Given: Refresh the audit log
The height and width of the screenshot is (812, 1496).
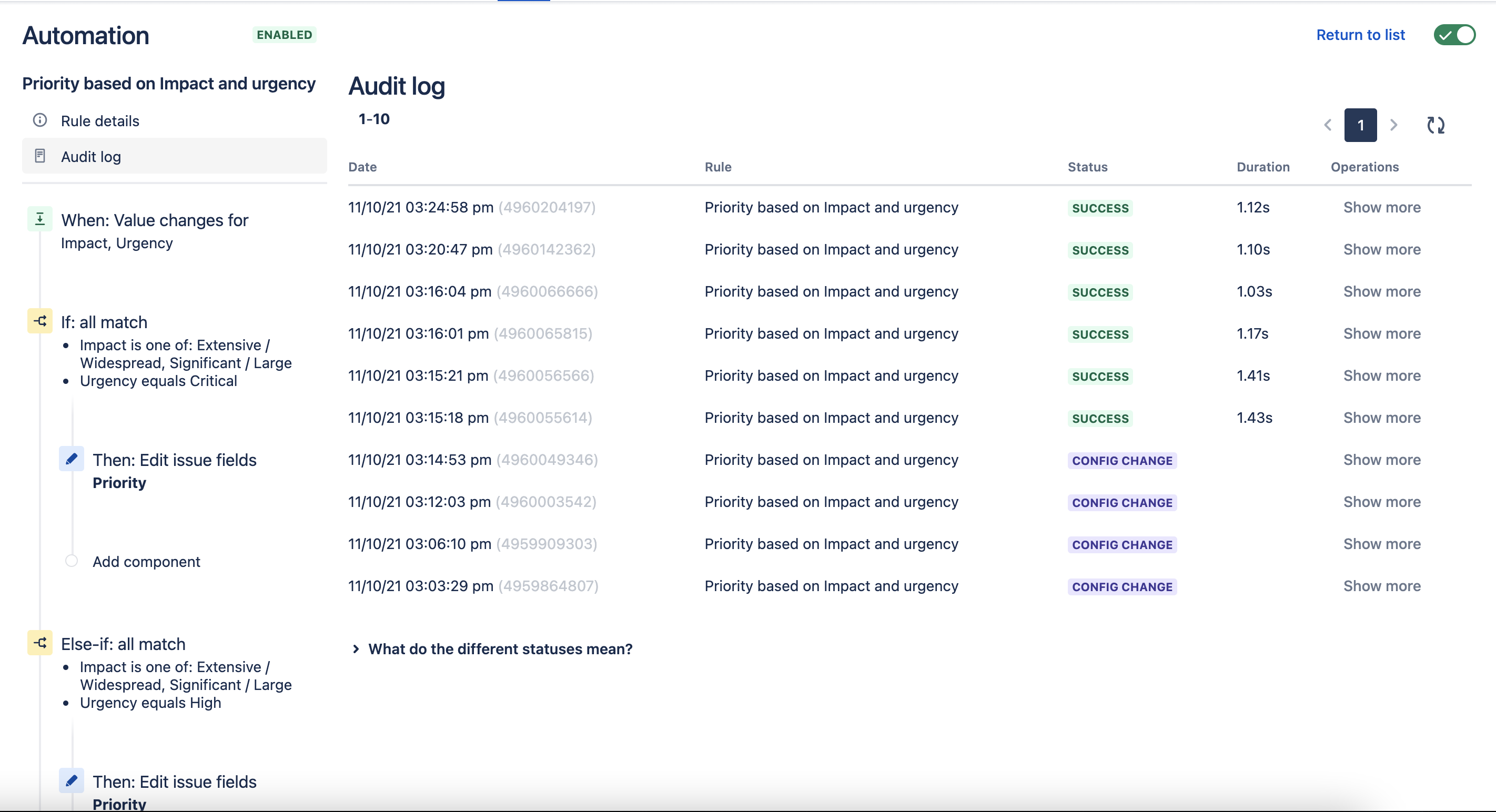Looking at the screenshot, I should (x=1436, y=125).
